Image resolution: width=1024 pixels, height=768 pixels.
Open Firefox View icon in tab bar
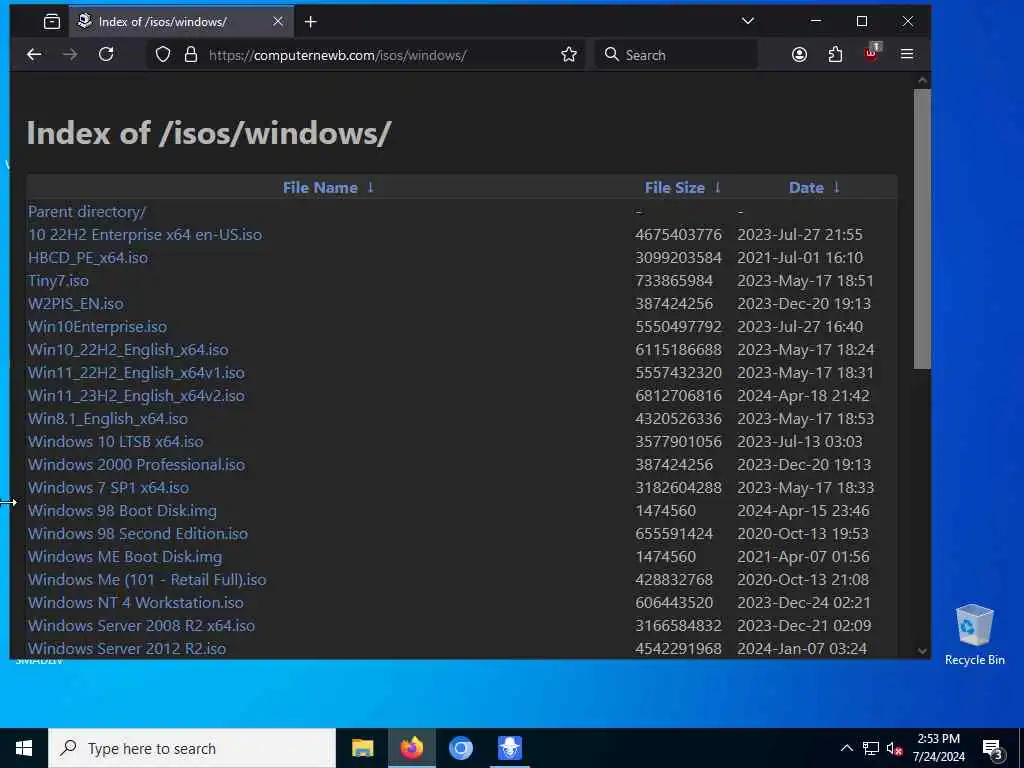pos(52,22)
